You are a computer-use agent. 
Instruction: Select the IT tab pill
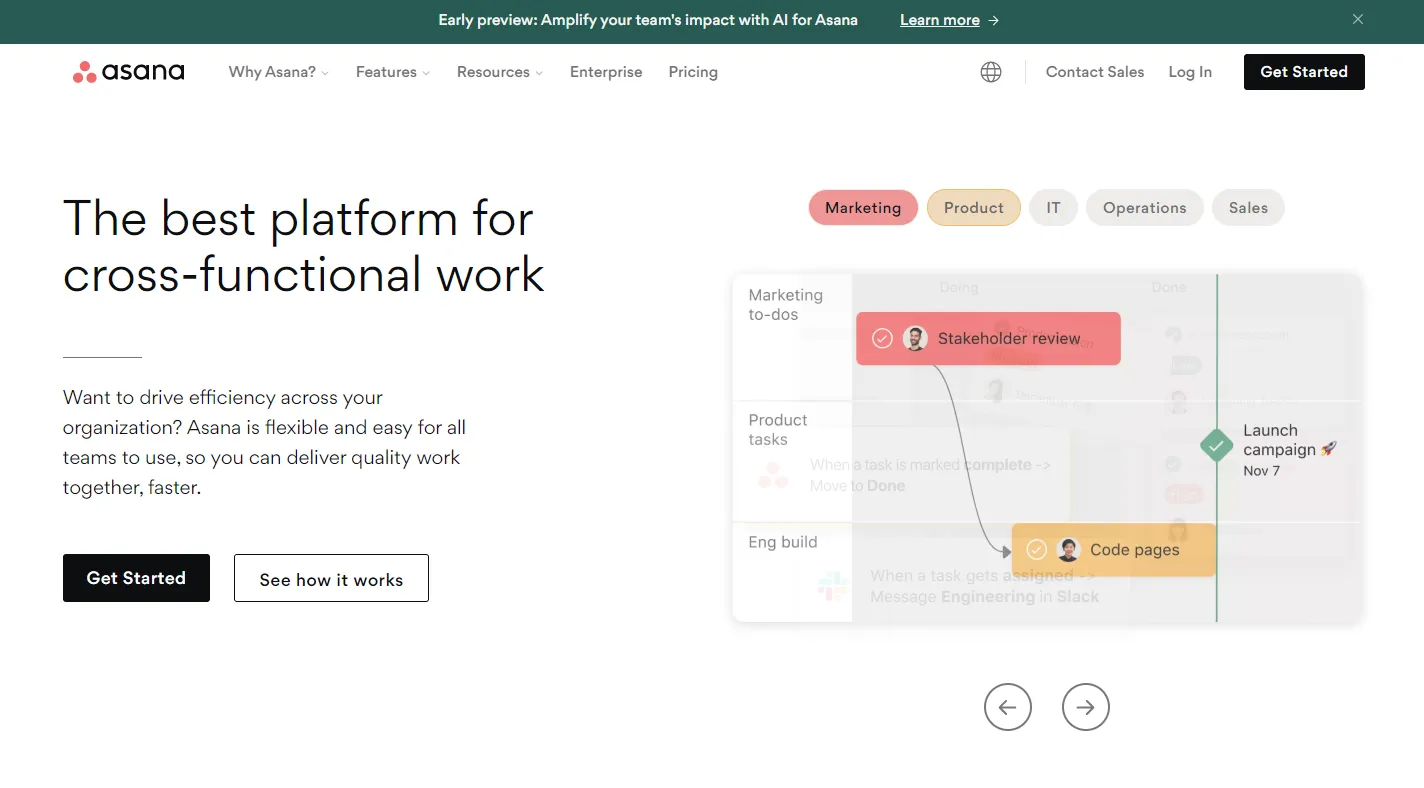[1053, 208]
